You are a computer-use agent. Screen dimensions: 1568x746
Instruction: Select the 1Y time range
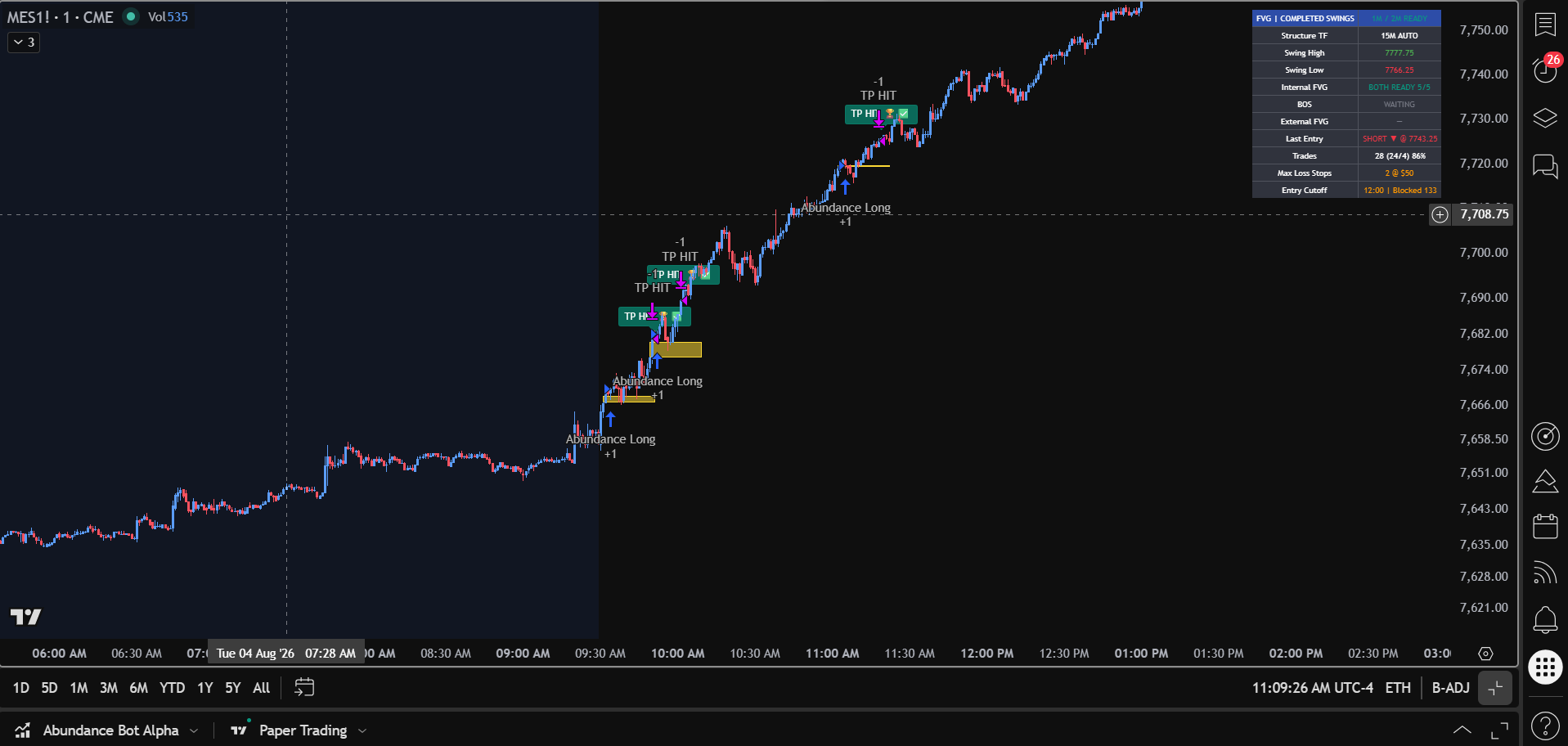(204, 688)
